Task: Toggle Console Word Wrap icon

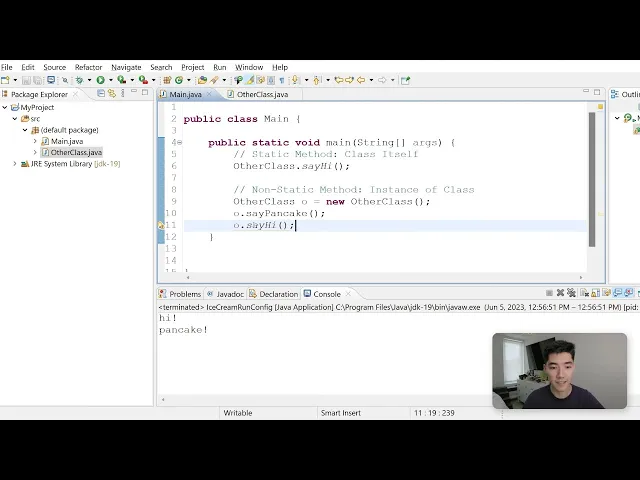Action: click(x=606, y=293)
